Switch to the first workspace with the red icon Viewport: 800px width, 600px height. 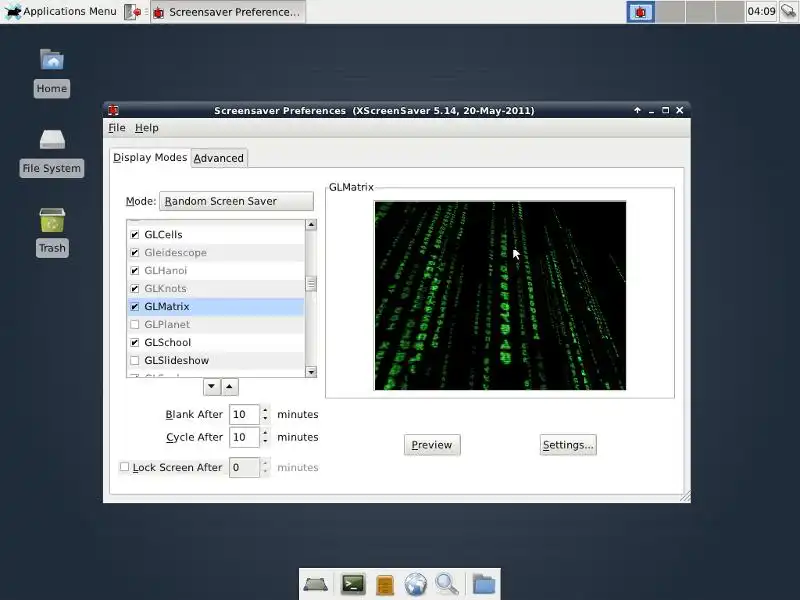(640, 12)
